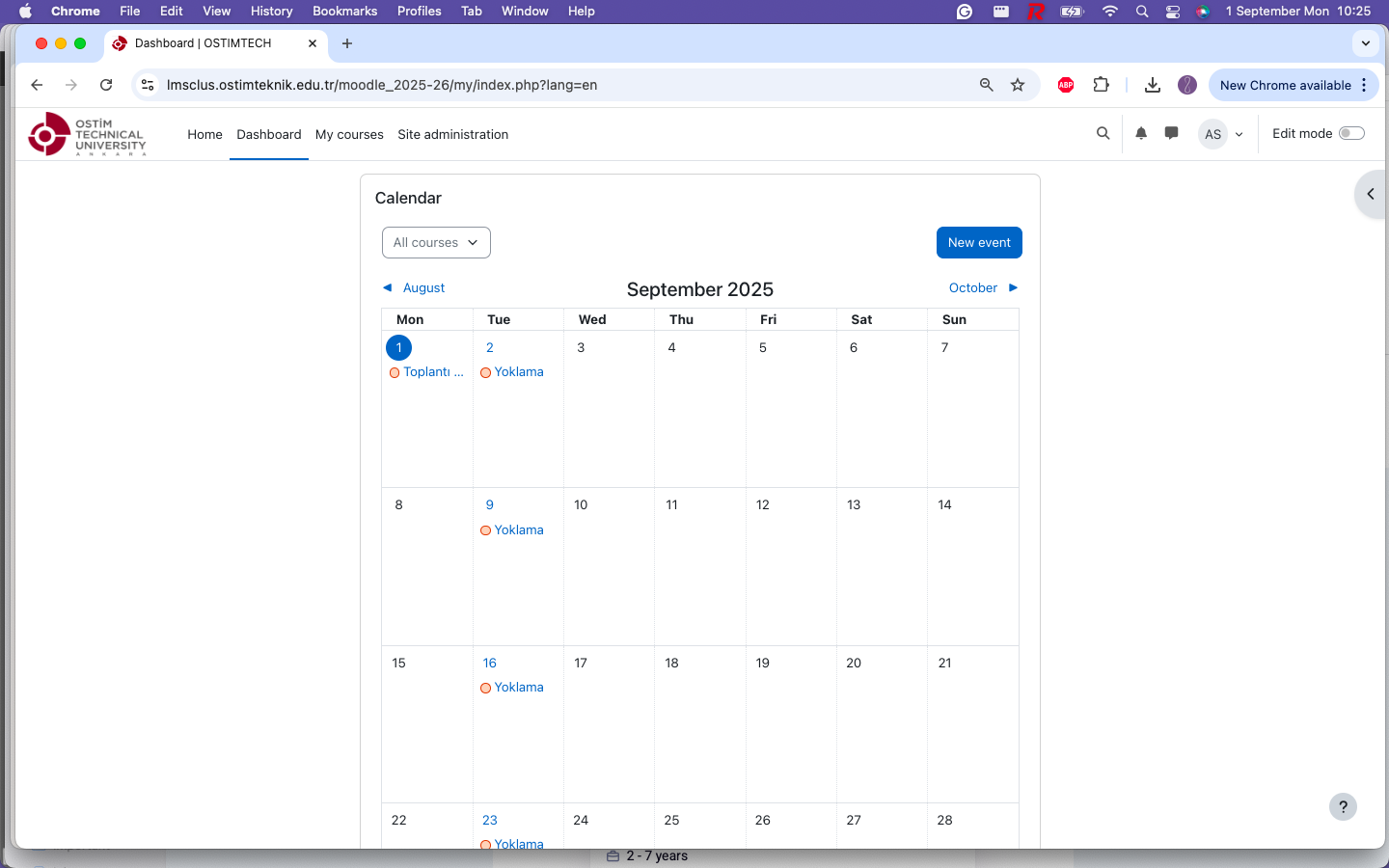Click the help question mark icon
The width and height of the screenshot is (1389, 868).
coord(1343,807)
